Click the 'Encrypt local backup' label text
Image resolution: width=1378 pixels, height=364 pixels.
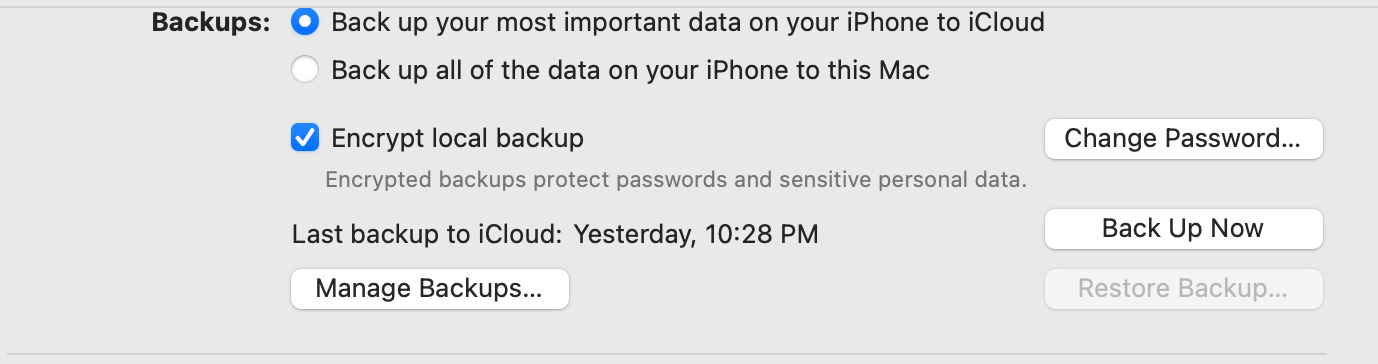pyautogui.click(x=457, y=138)
